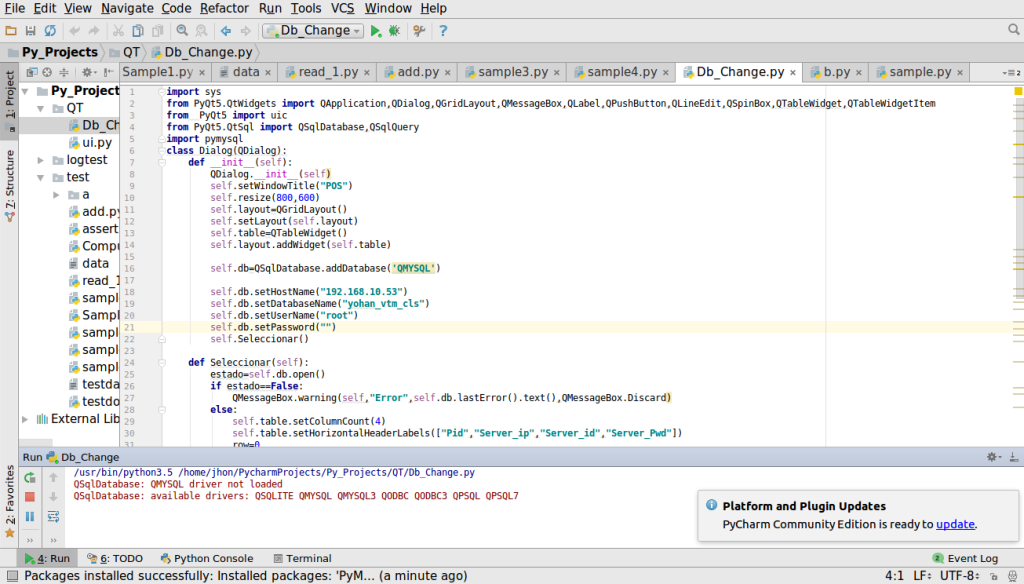
Task: Click the Copy icon in toolbar
Action: pyautogui.click(x=138, y=31)
